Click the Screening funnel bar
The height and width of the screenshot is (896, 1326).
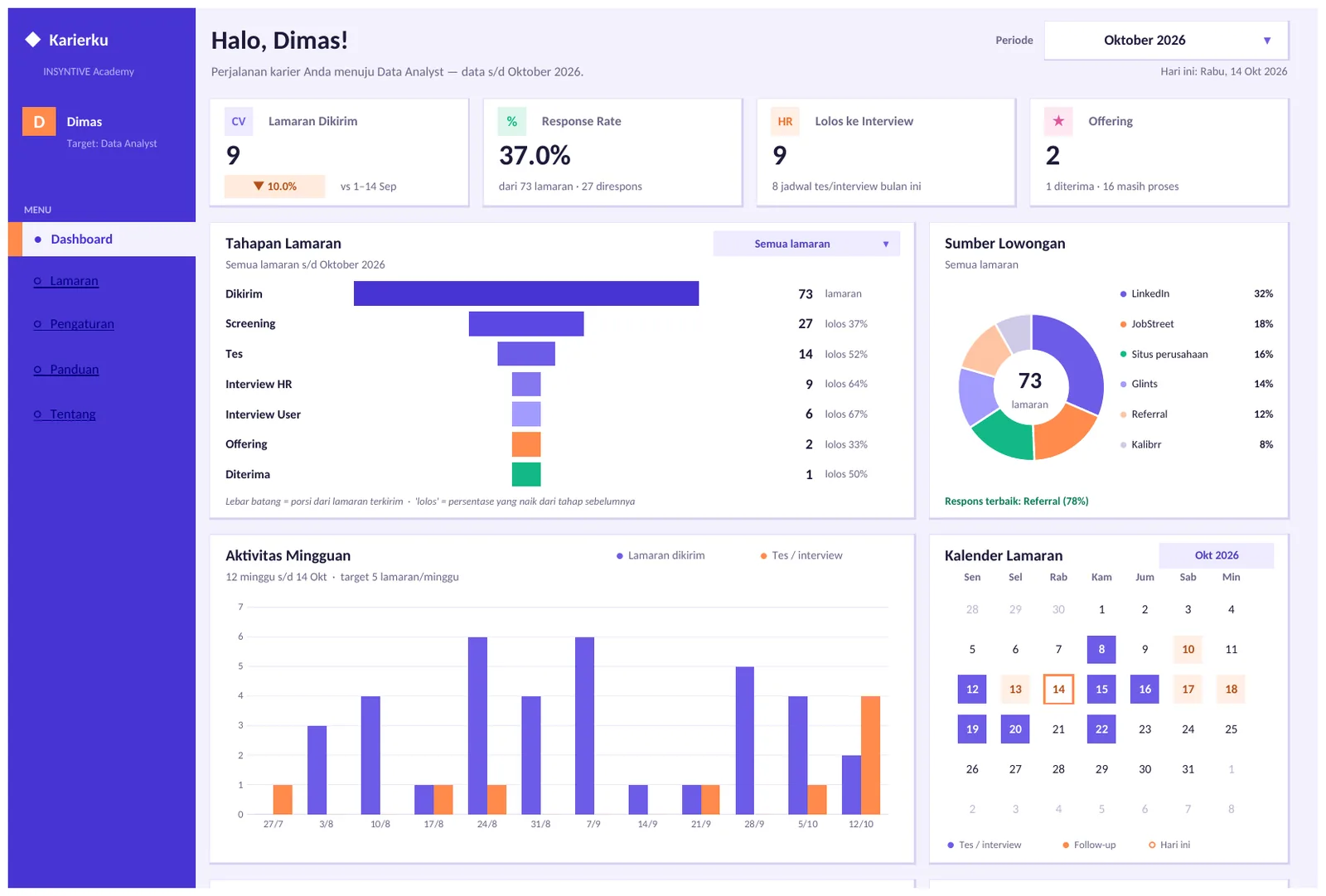526,324
